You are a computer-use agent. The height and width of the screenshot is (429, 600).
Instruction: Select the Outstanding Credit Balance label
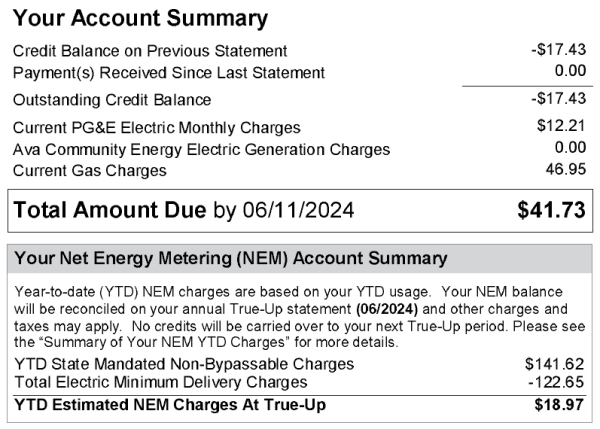112,99
